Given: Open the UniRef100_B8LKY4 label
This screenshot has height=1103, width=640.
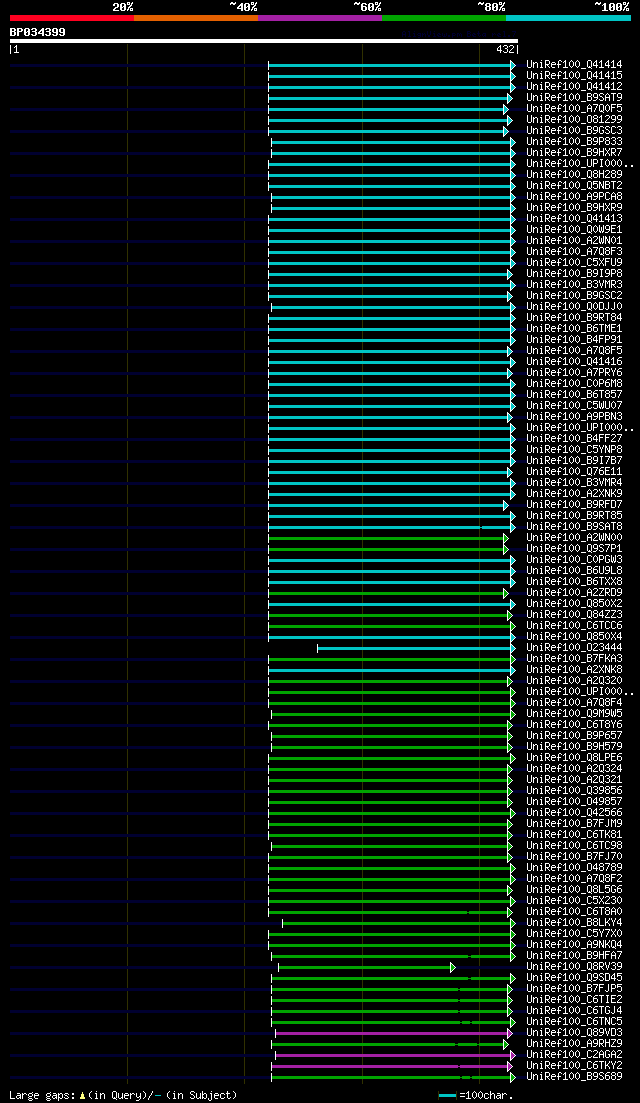Looking at the screenshot, I should pyautogui.click(x=574, y=922).
